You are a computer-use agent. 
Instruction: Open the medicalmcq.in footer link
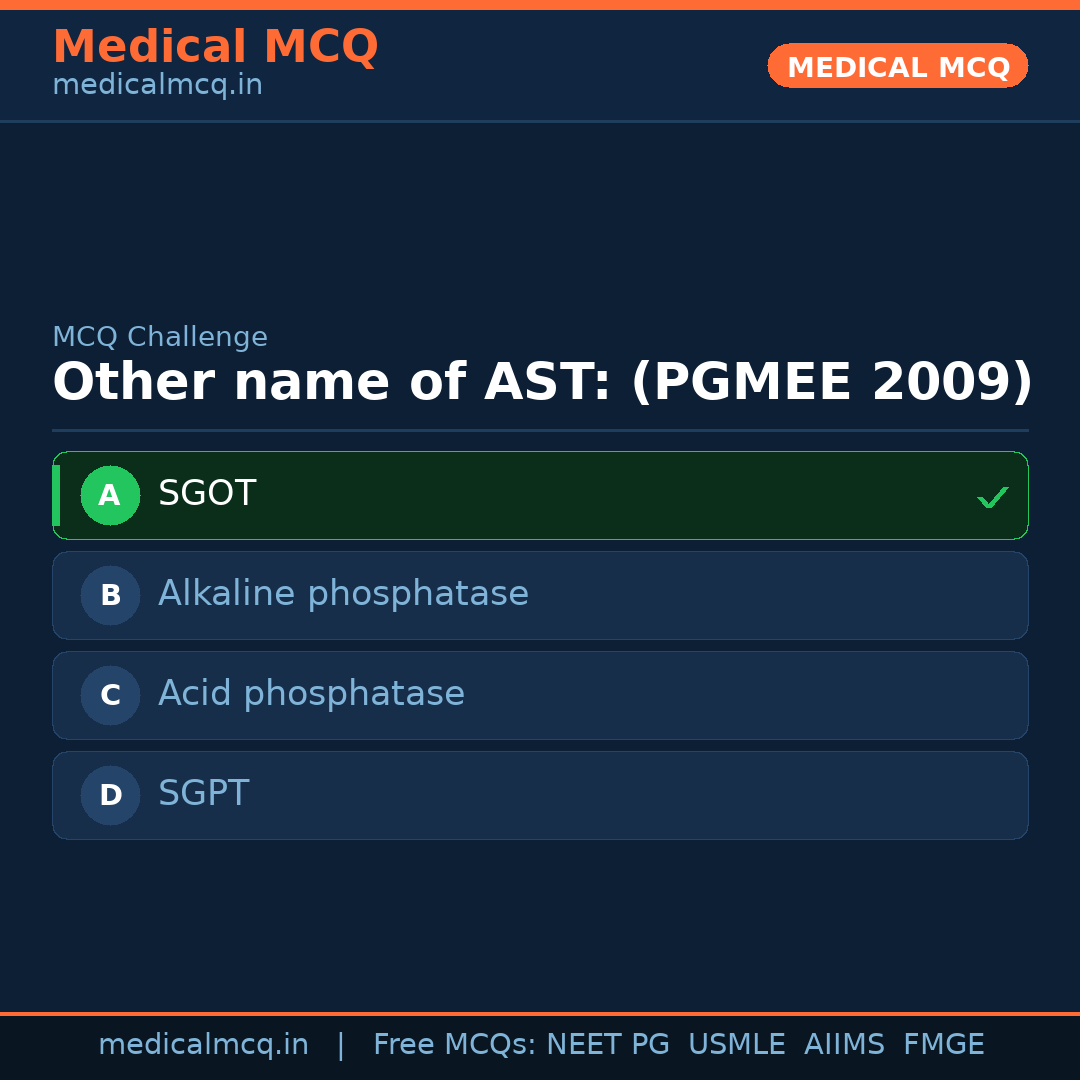tap(204, 1043)
